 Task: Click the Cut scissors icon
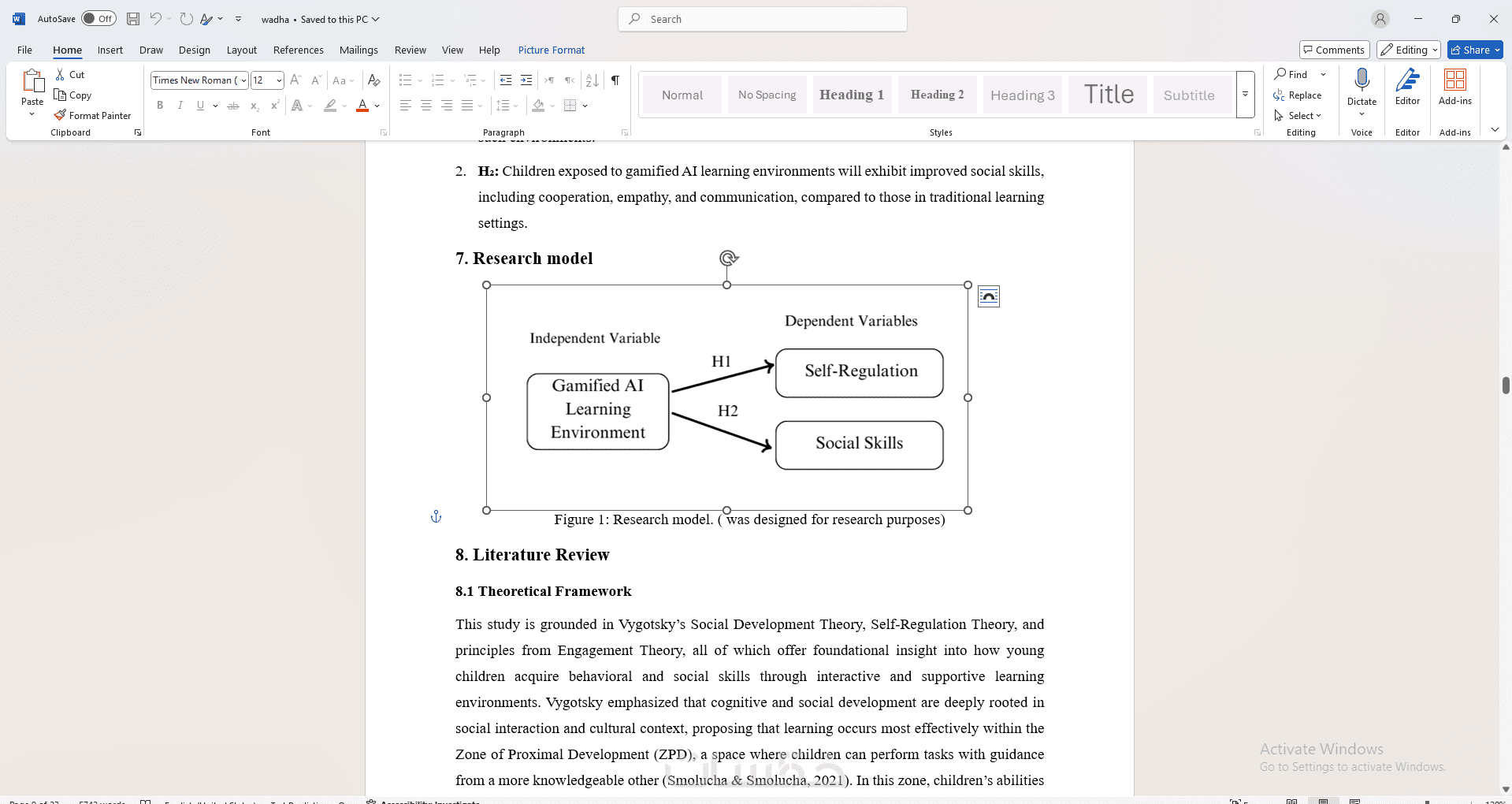click(61, 74)
